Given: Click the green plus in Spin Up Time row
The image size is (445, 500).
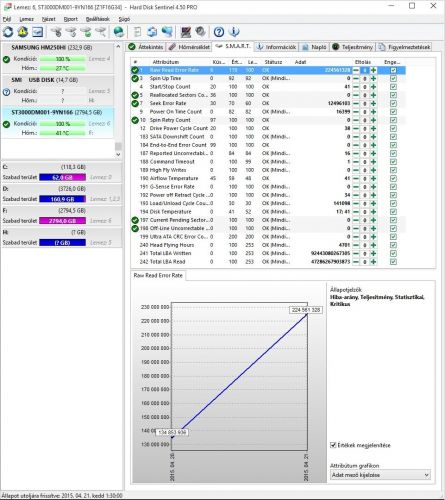Looking at the screenshot, I should pyautogui.click(x=373, y=78).
